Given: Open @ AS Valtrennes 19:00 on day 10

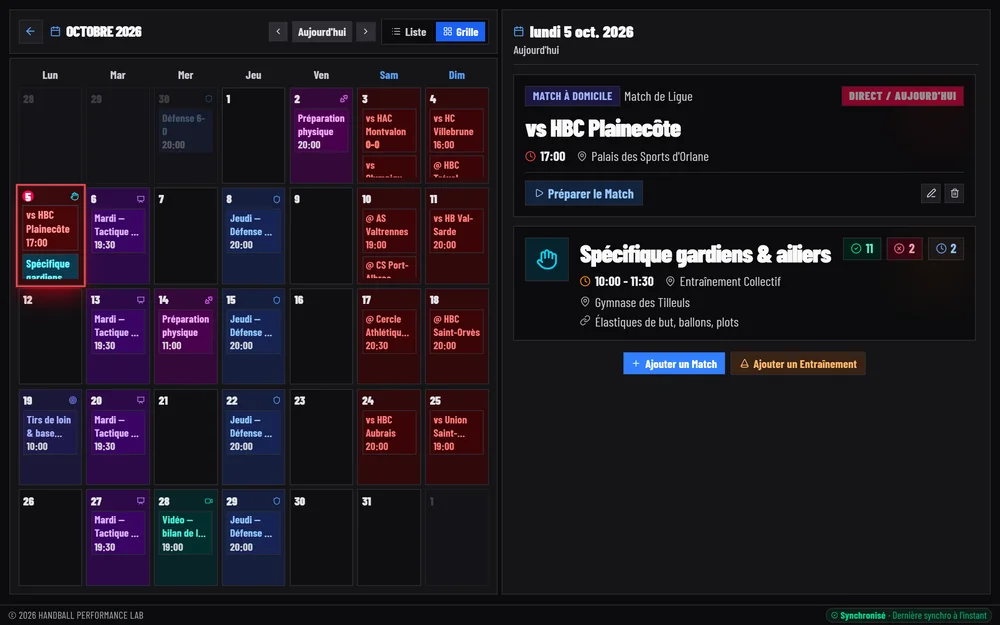Looking at the screenshot, I should click(x=388, y=232).
